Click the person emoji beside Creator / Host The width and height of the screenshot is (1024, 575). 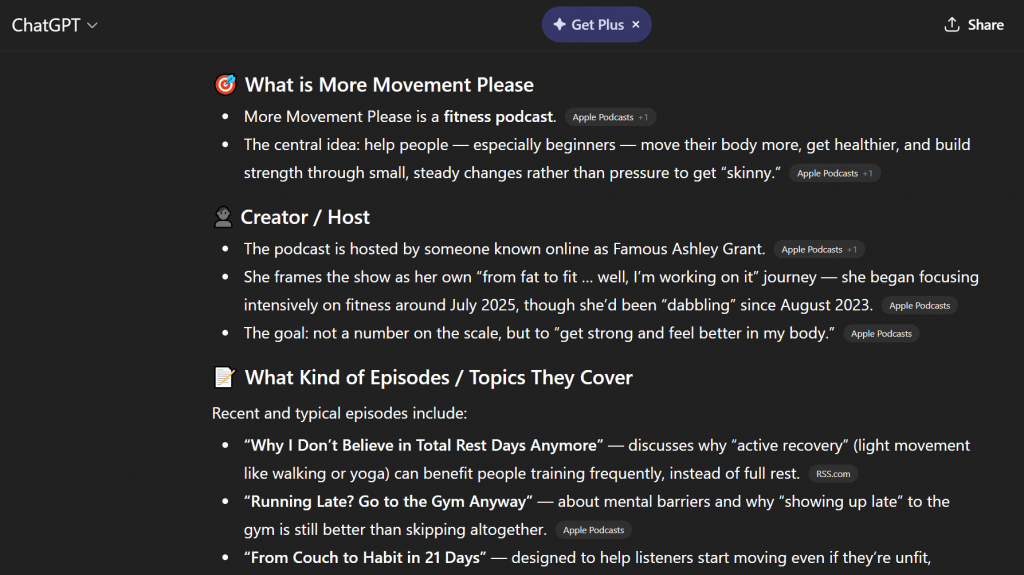click(224, 217)
